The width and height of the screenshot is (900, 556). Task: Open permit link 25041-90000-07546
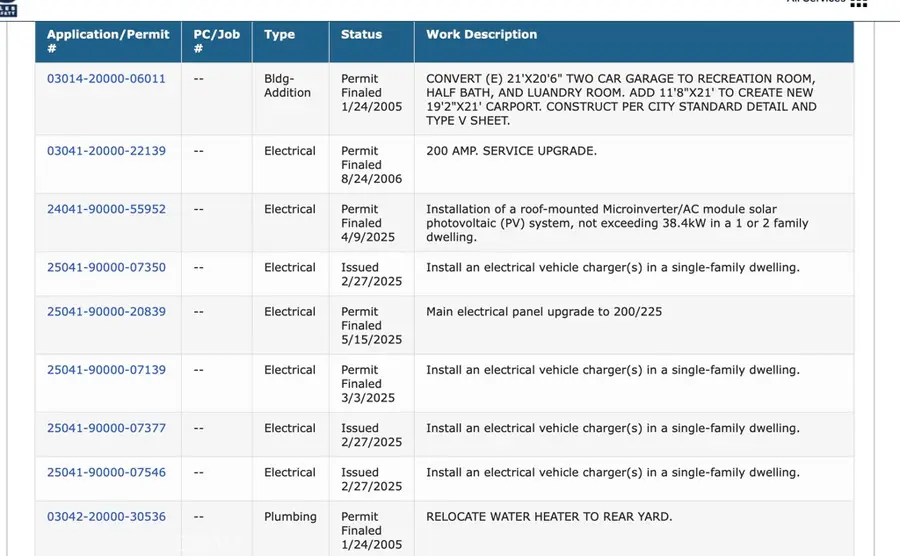[106, 472]
